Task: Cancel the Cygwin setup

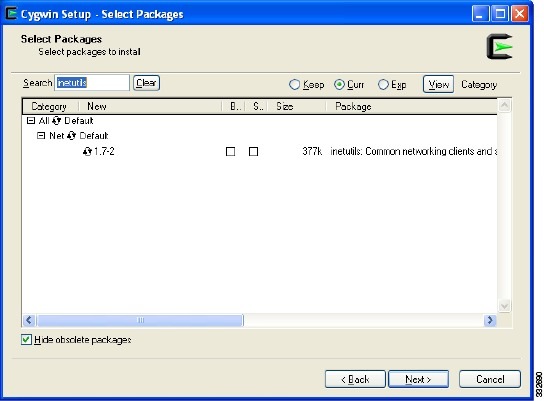Action: click(x=490, y=379)
